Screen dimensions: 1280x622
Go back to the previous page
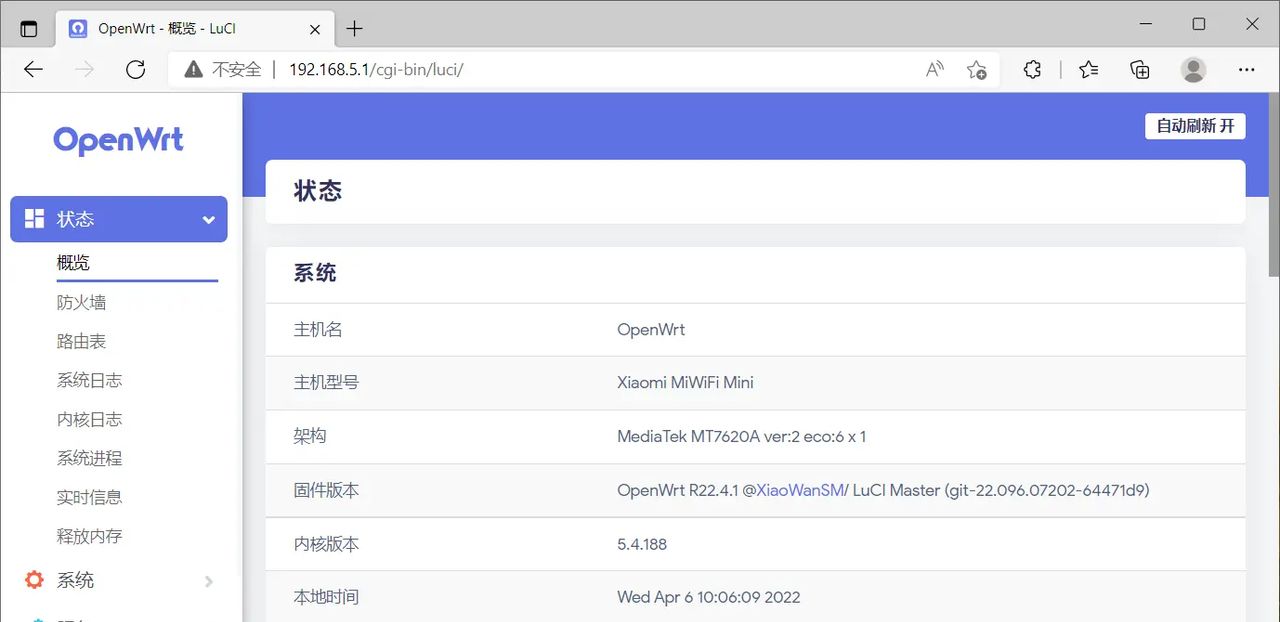point(33,69)
